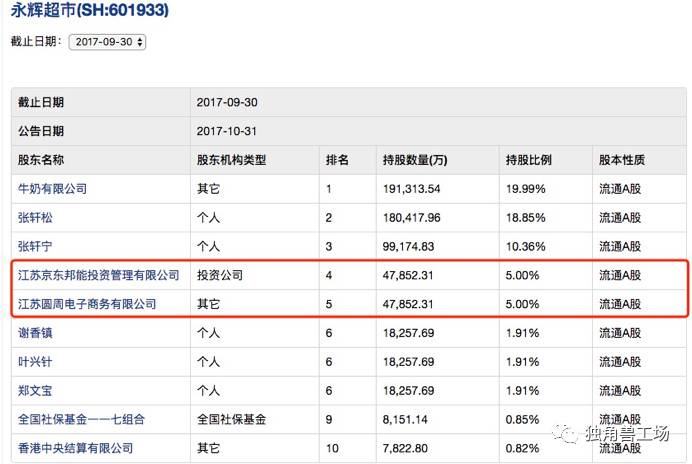This screenshot has height=464, width=692.
Task: Select 张轩松 row's 流通A股 cell
Action: click(x=620, y=218)
